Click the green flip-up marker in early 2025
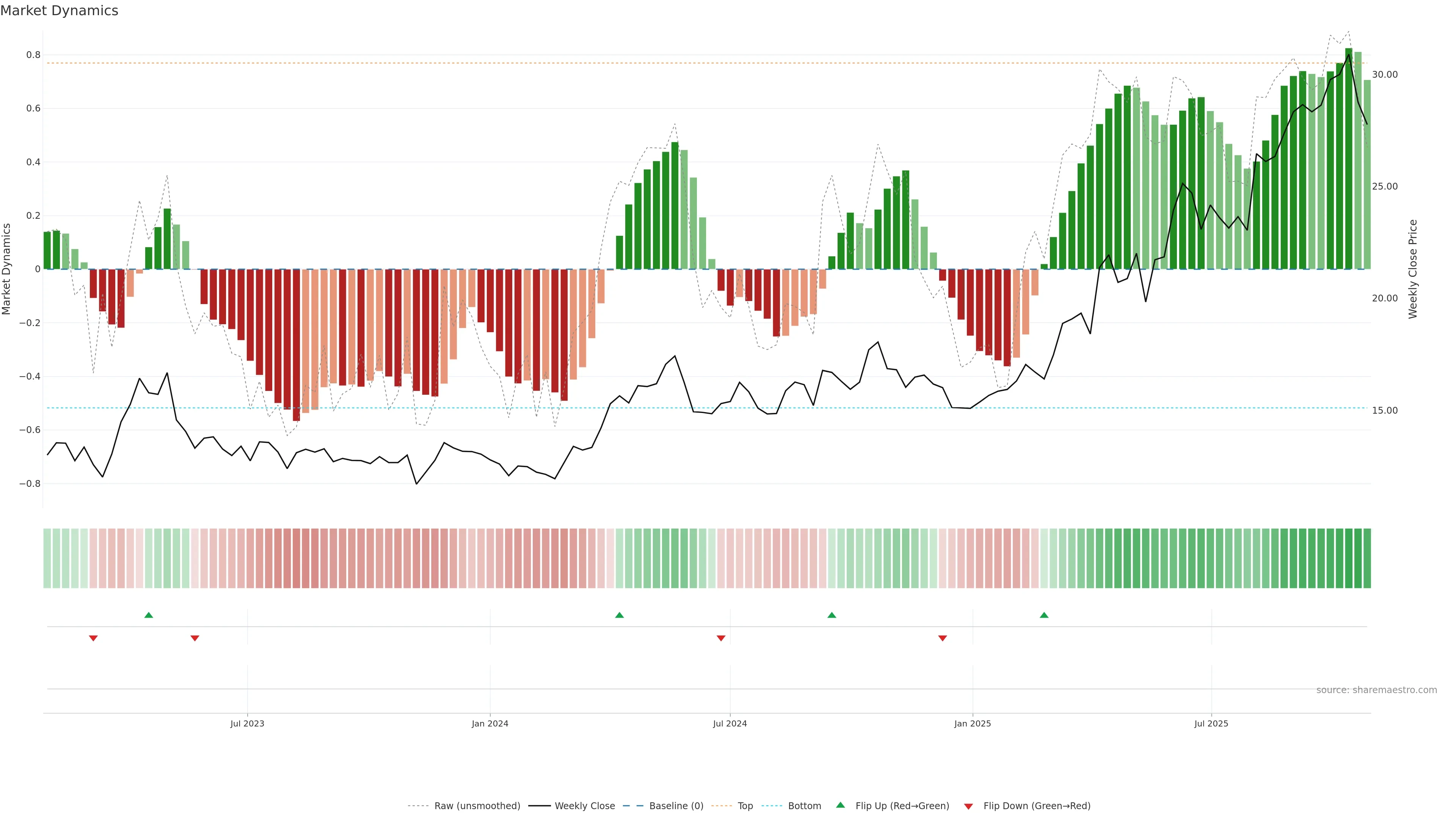 (1044, 615)
